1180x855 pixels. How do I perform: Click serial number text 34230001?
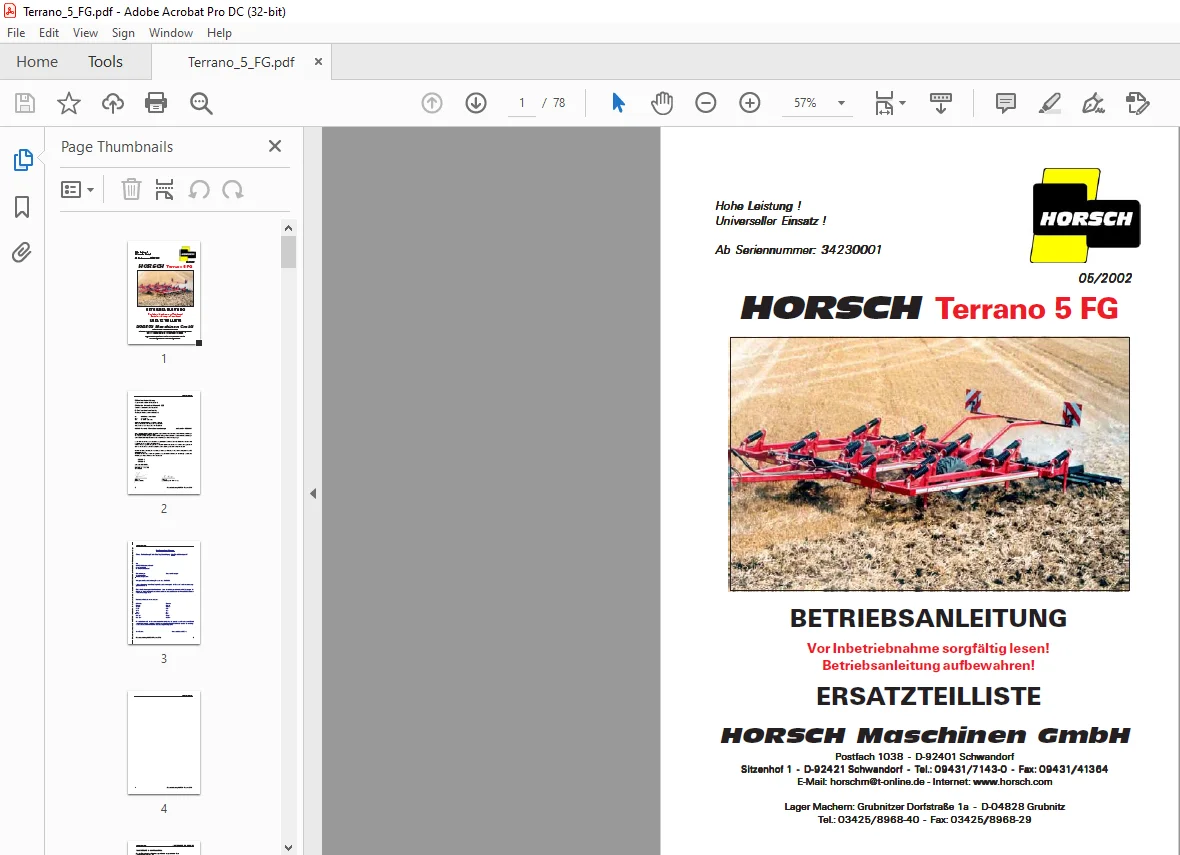[850, 250]
